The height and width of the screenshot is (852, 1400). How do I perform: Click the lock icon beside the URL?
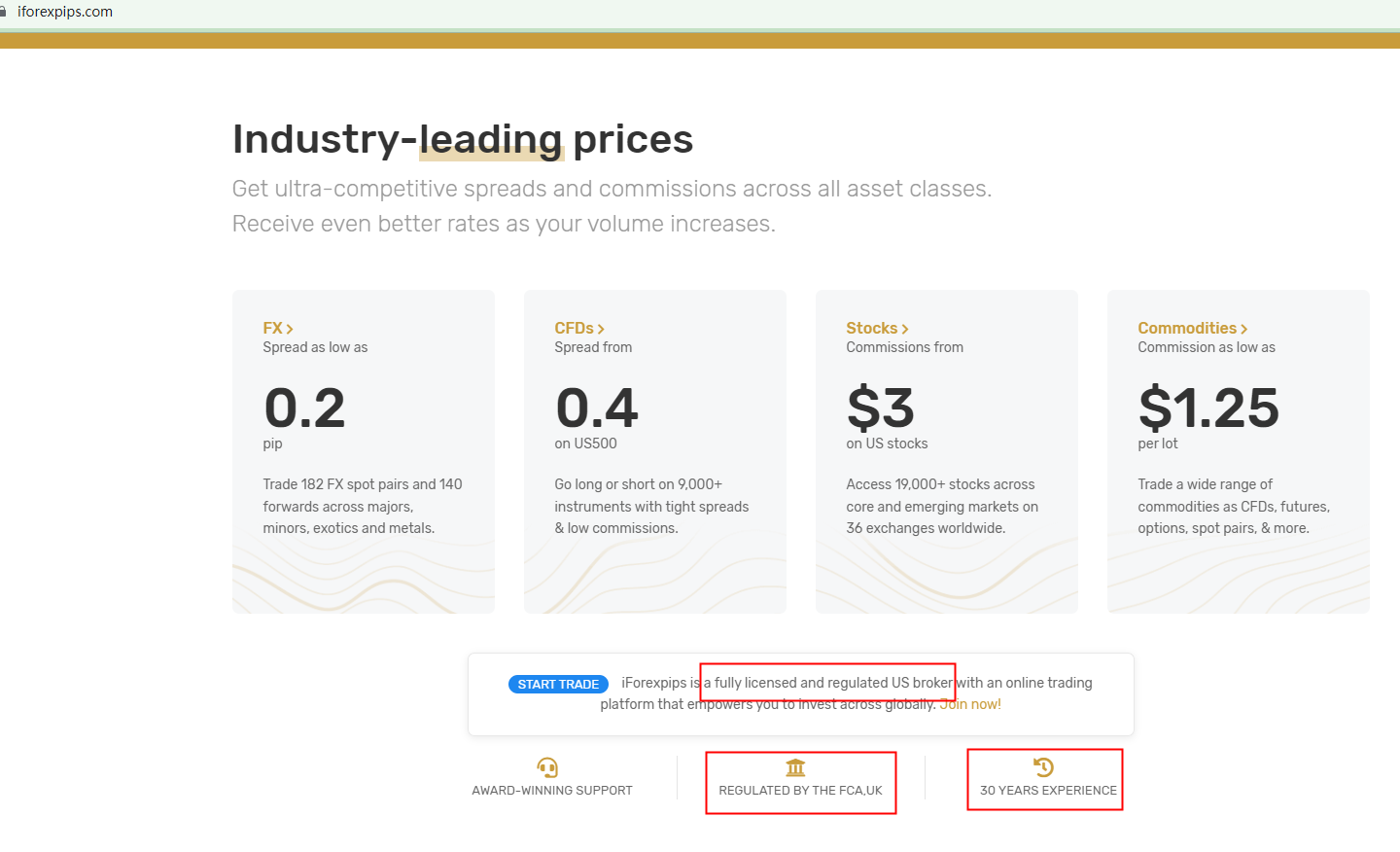tap(4, 12)
